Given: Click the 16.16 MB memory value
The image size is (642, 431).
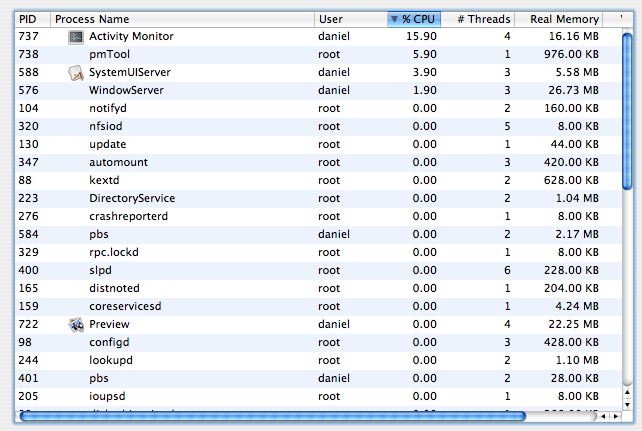Looking at the screenshot, I should pos(574,36).
